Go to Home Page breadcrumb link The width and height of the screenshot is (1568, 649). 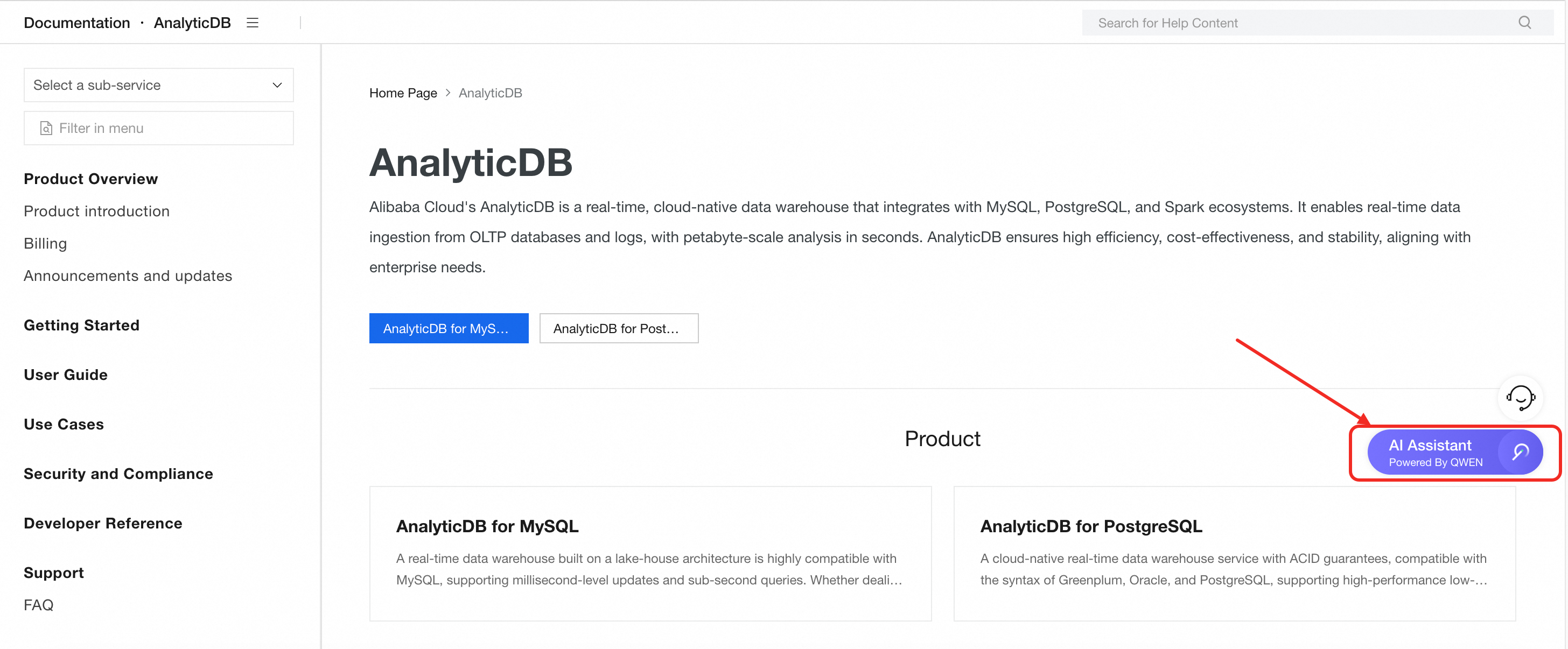403,93
